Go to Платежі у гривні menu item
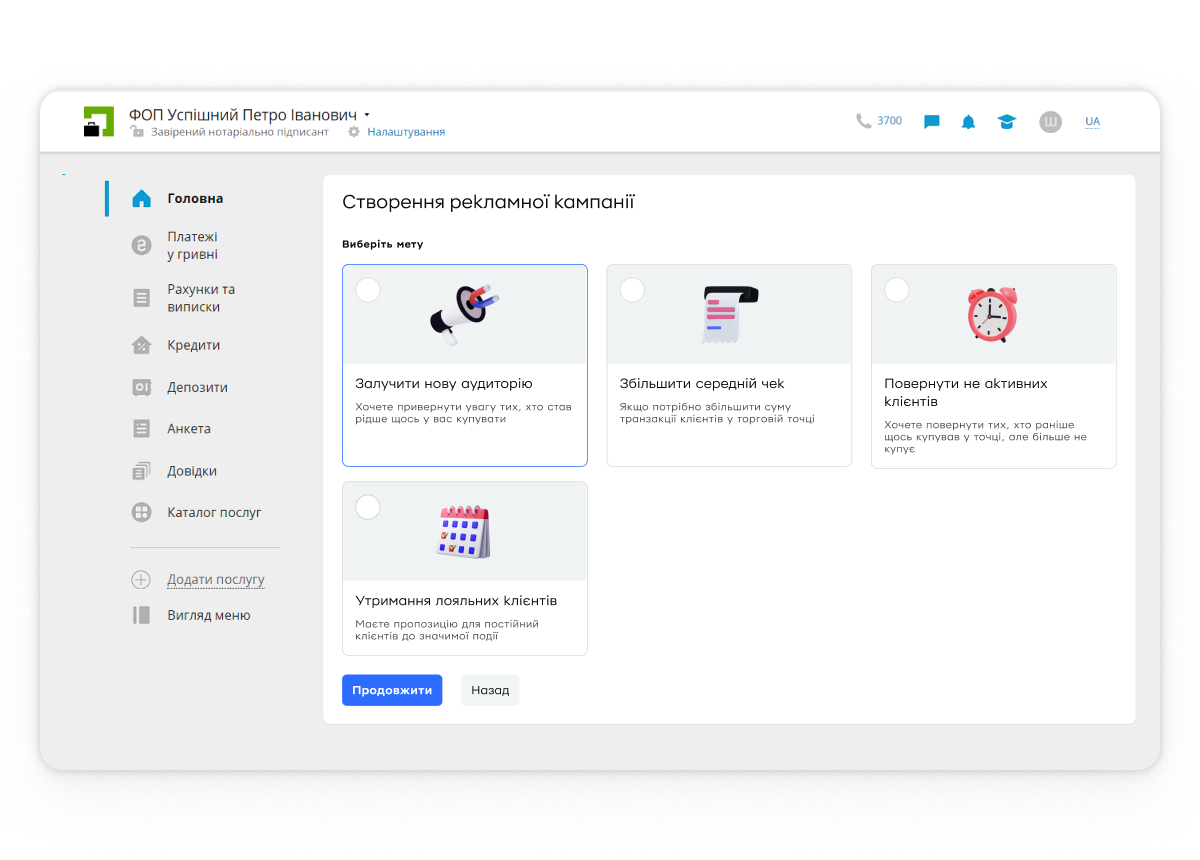The width and height of the screenshot is (1200, 860). pyautogui.click(x=192, y=246)
